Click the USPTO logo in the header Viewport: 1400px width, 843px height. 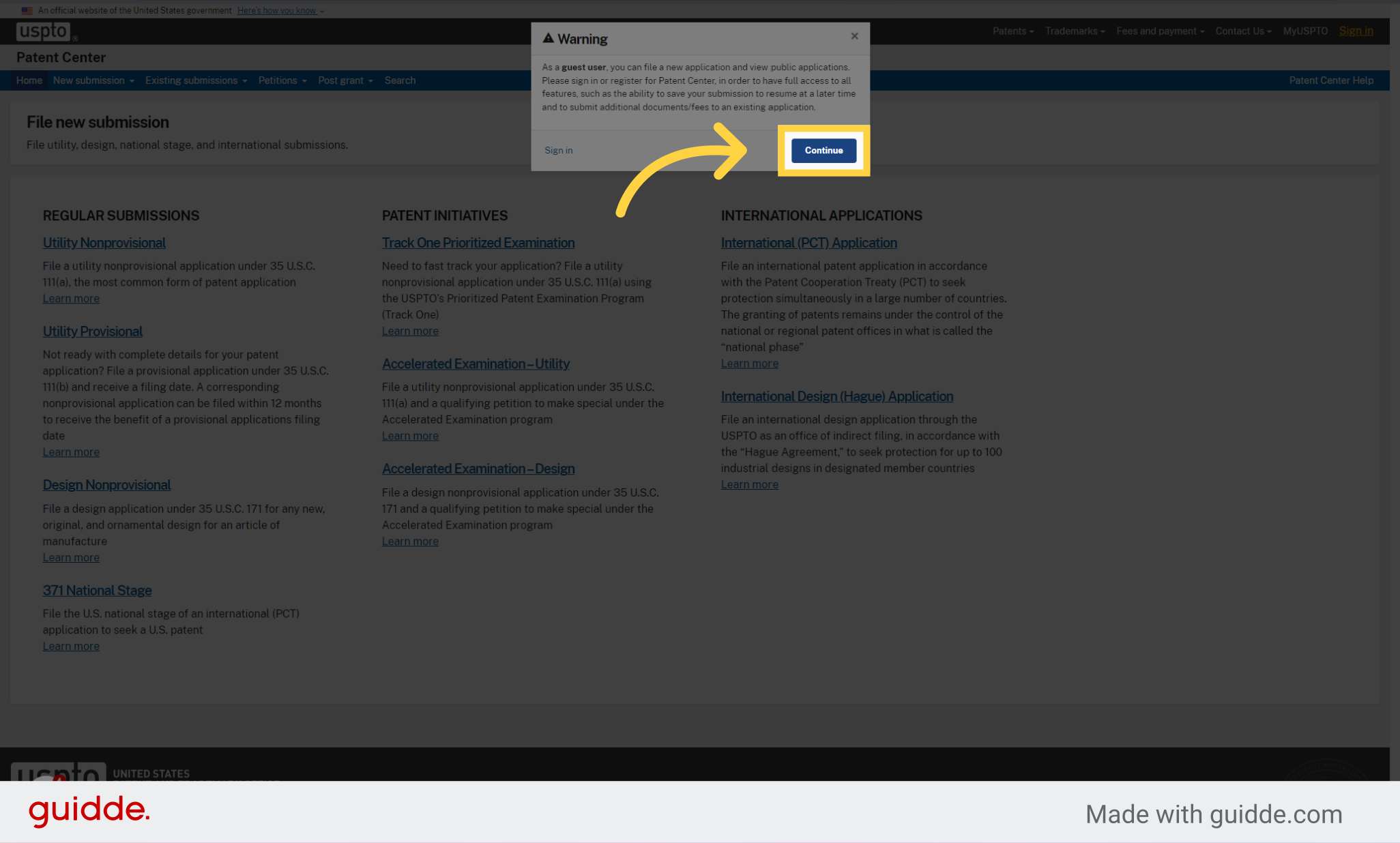click(44, 31)
